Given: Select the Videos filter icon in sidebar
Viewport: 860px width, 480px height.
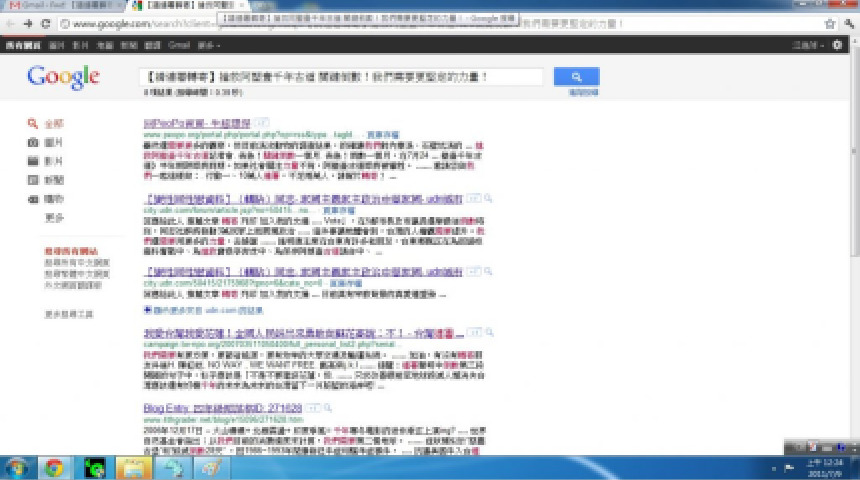Looking at the screenshot, I should point(33,161).
